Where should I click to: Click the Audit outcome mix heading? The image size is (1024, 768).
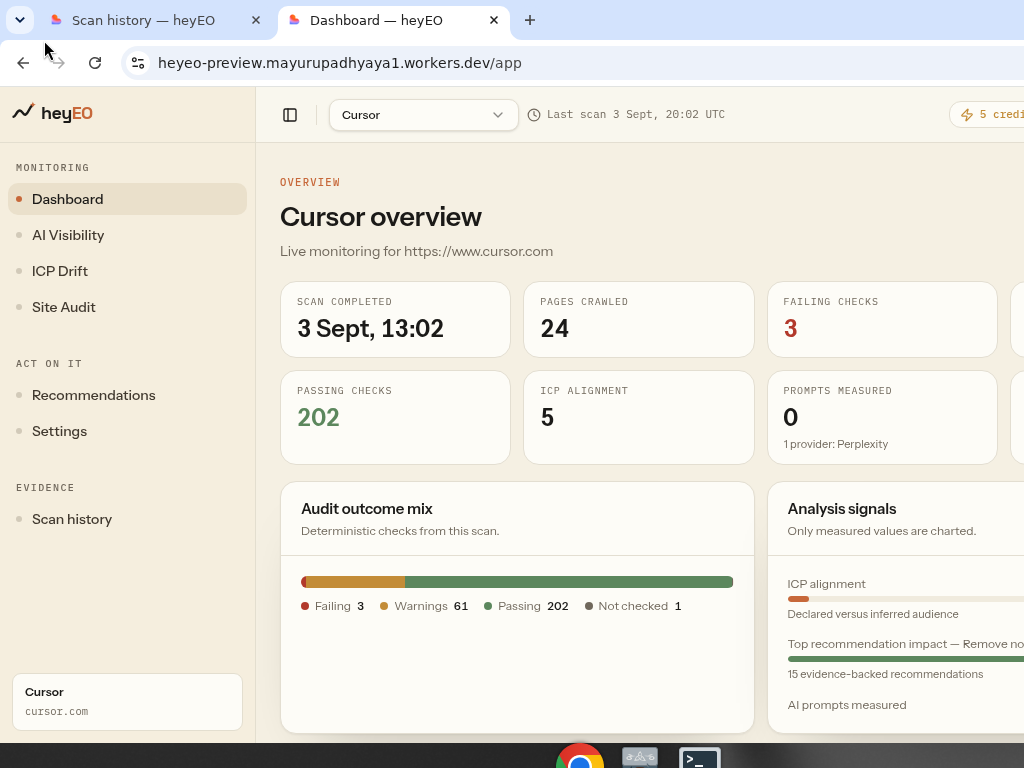(x=366, y=509)
